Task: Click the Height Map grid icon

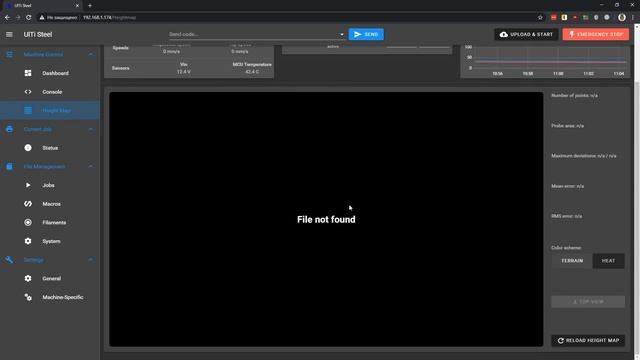Action: point(28,111)
